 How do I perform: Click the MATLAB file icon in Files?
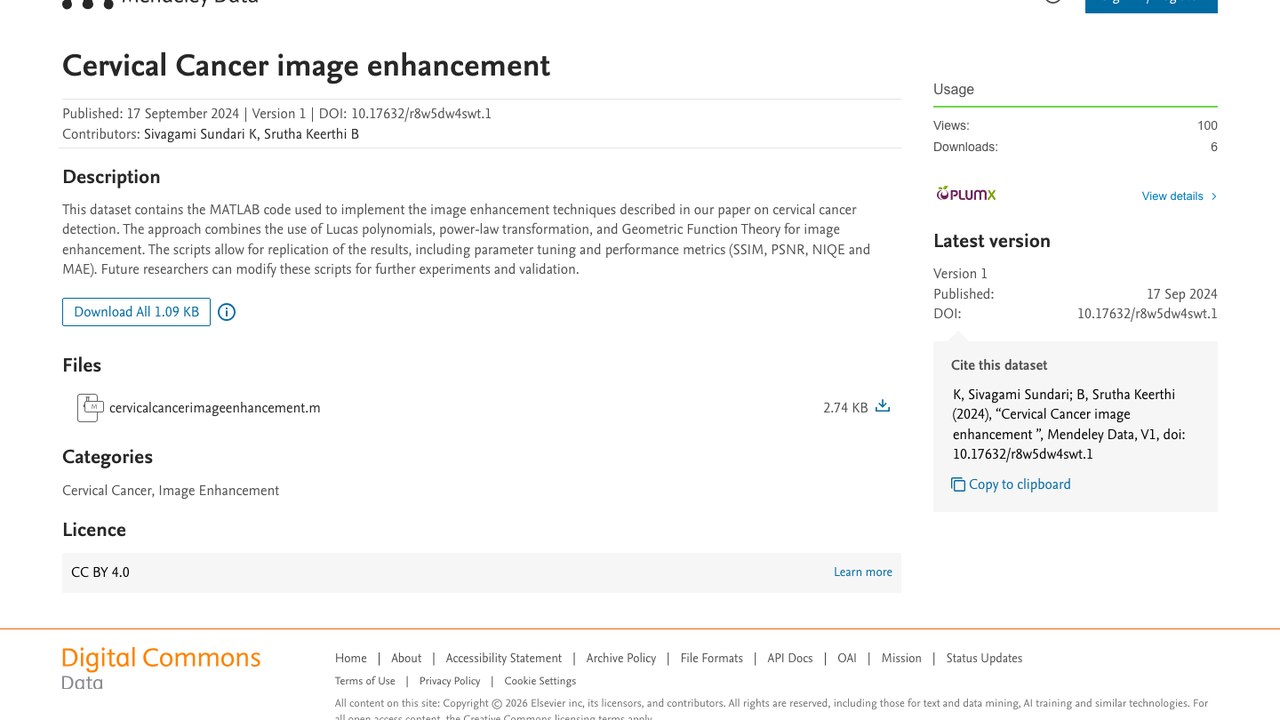tap(89, 408)
